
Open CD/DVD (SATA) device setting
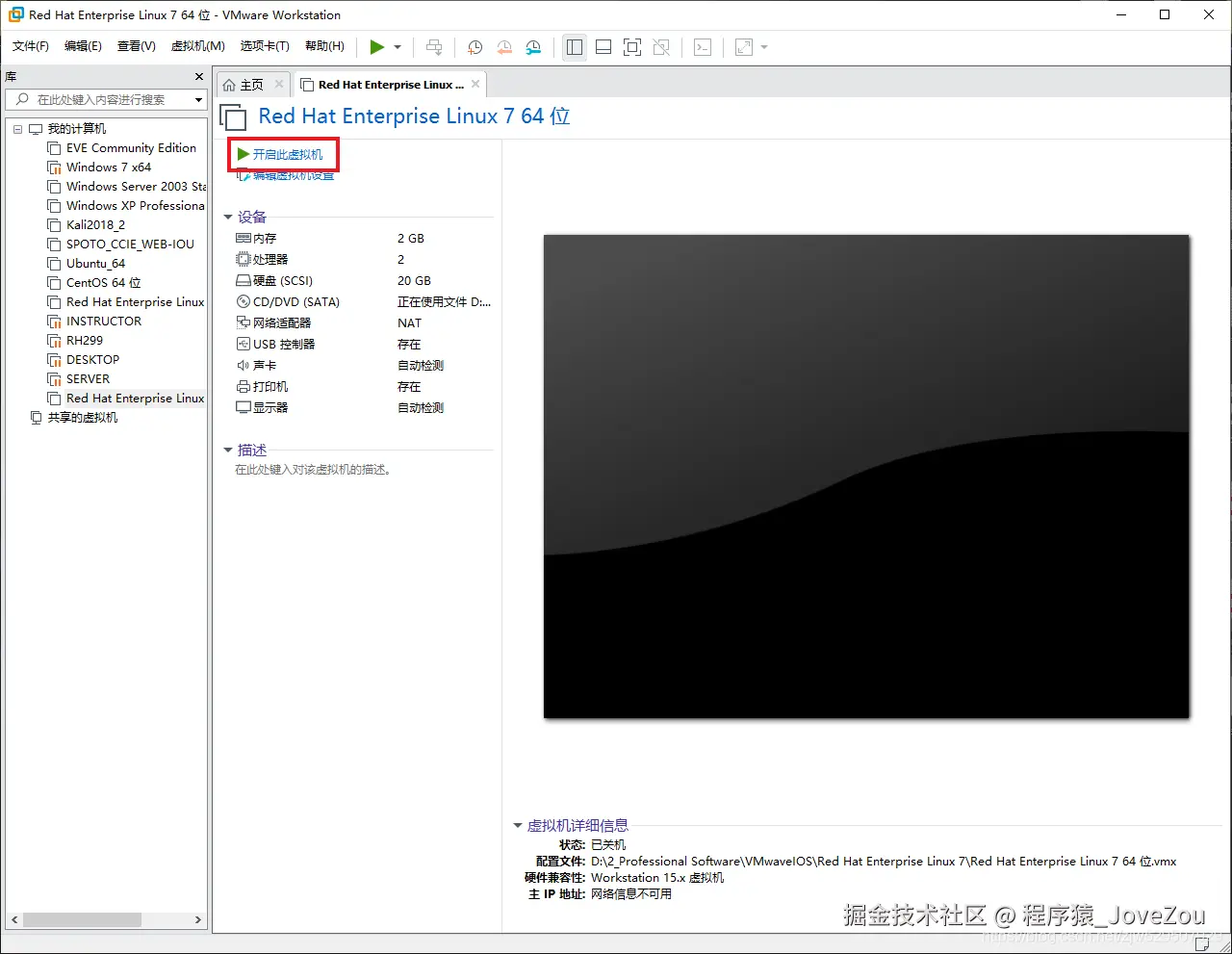[296, 301]
